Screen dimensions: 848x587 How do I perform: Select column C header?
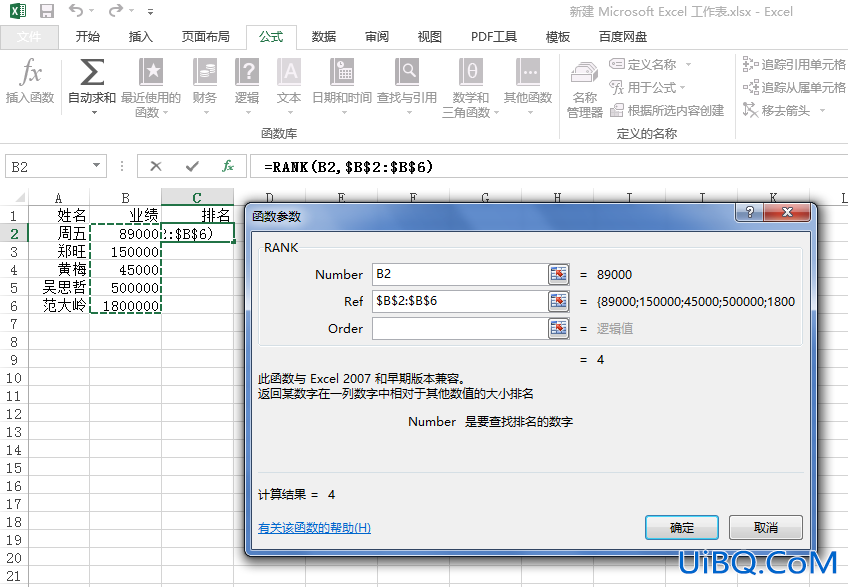(197, 197)
